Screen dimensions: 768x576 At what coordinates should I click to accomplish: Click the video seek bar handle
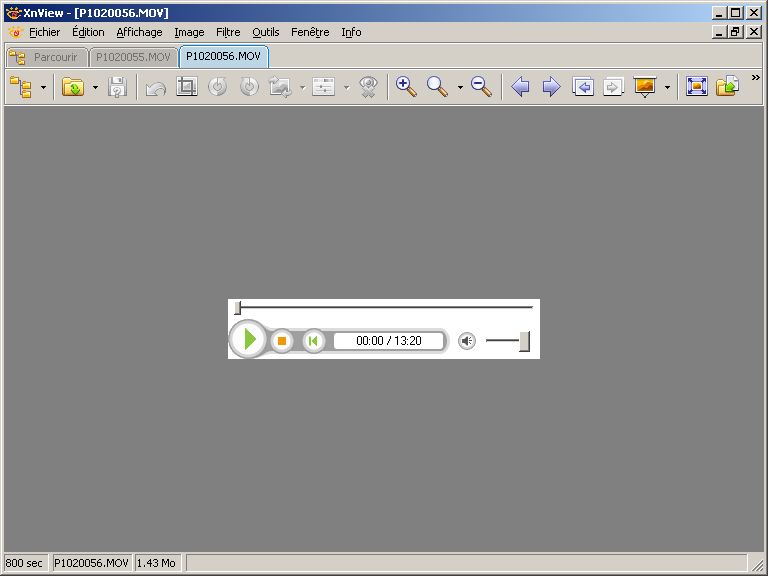238,308
